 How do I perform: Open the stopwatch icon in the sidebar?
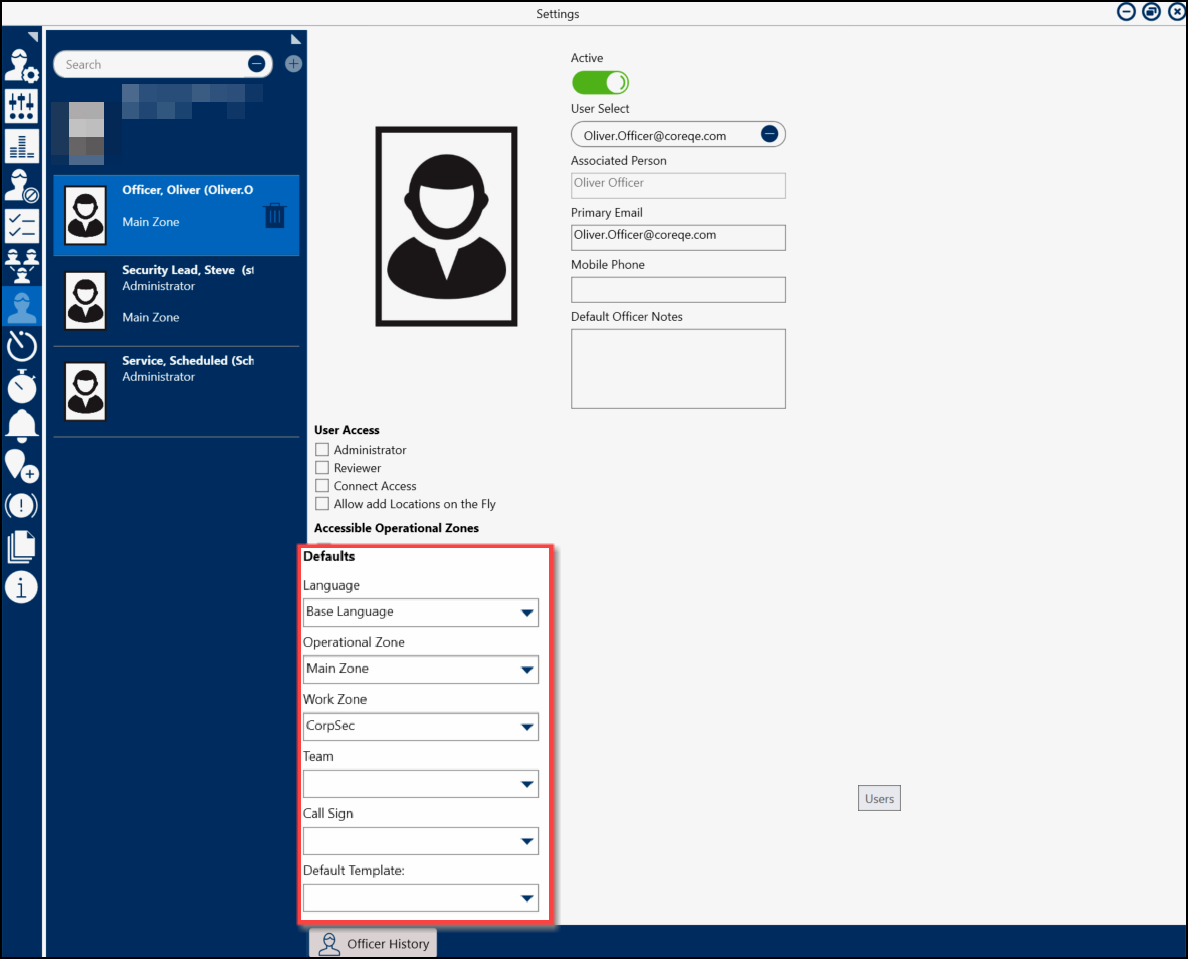21,386
